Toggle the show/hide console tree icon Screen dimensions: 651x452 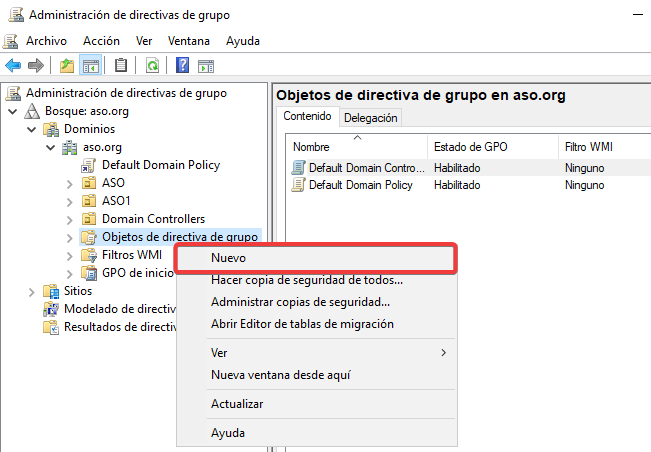click(90, 65)
